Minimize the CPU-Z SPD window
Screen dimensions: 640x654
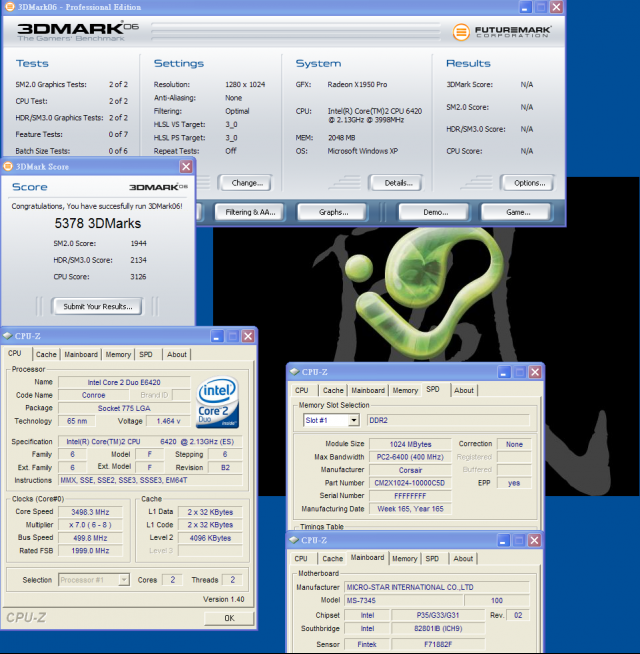tap(504, 372)
